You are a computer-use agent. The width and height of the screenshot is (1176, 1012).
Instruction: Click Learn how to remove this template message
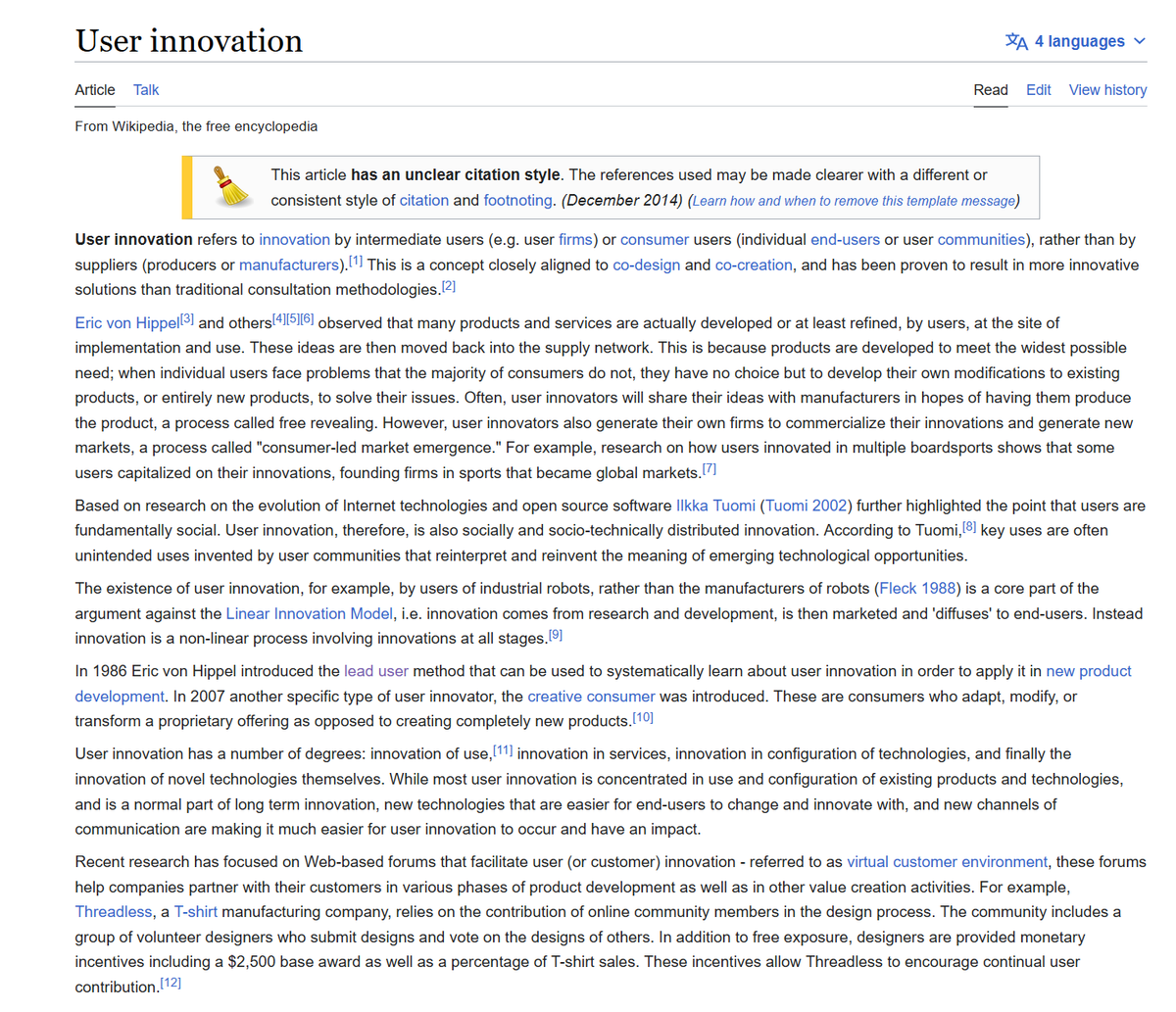click(x=855, y=200)
